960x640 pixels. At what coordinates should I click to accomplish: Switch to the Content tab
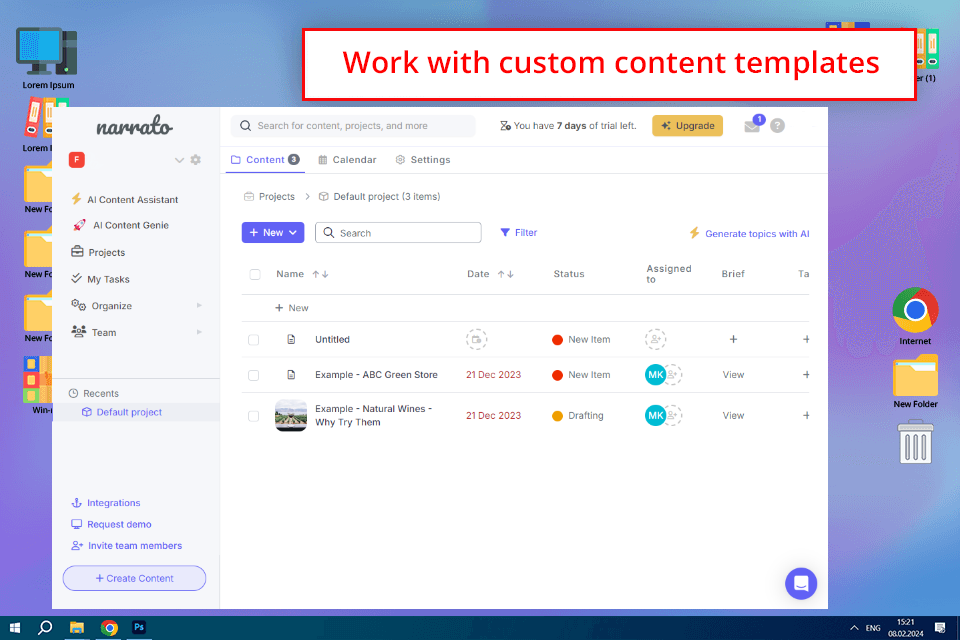coord(265,160)
